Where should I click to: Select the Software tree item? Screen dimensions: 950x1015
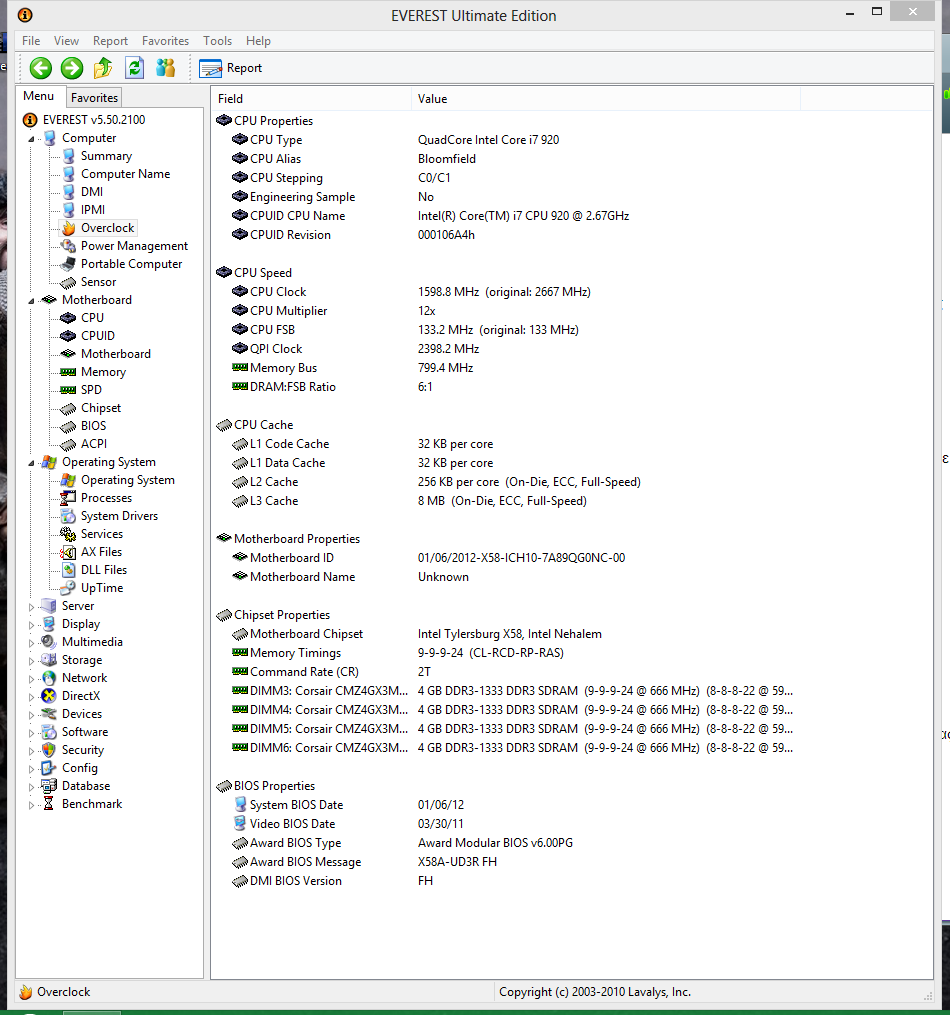coord(85,731)
